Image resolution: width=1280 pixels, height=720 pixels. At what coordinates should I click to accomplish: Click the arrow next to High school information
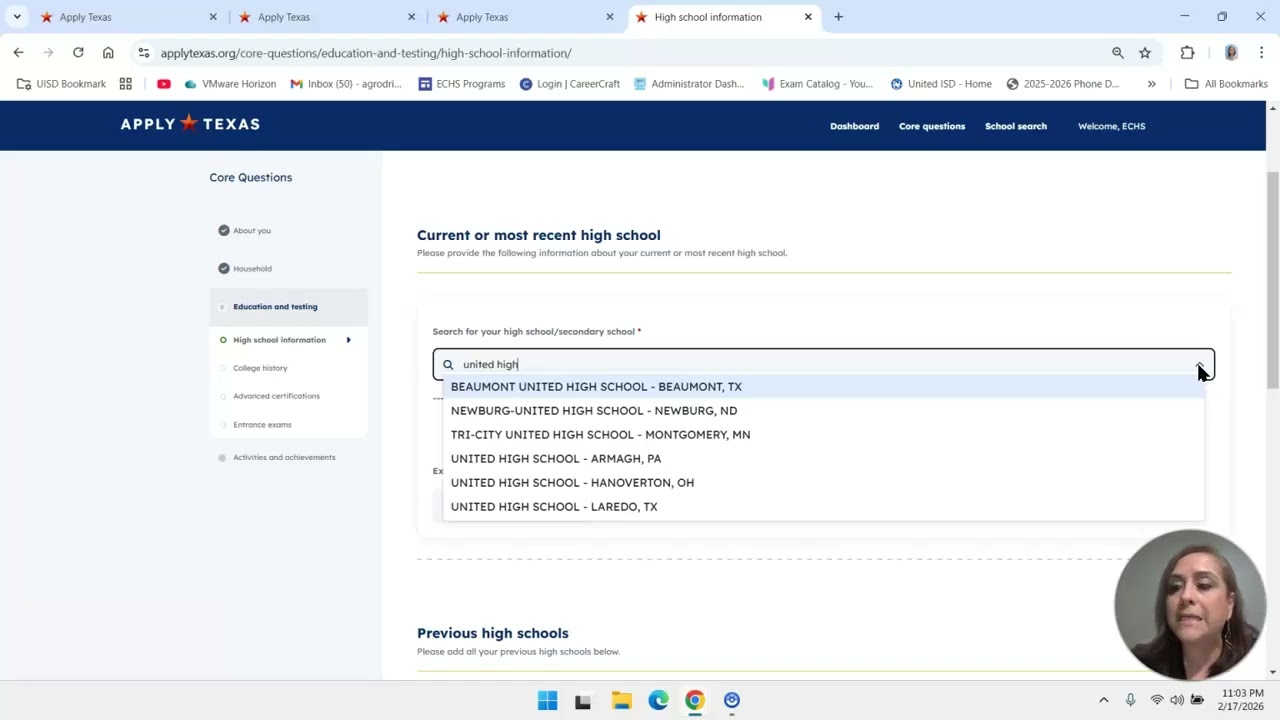coord(348,340)
